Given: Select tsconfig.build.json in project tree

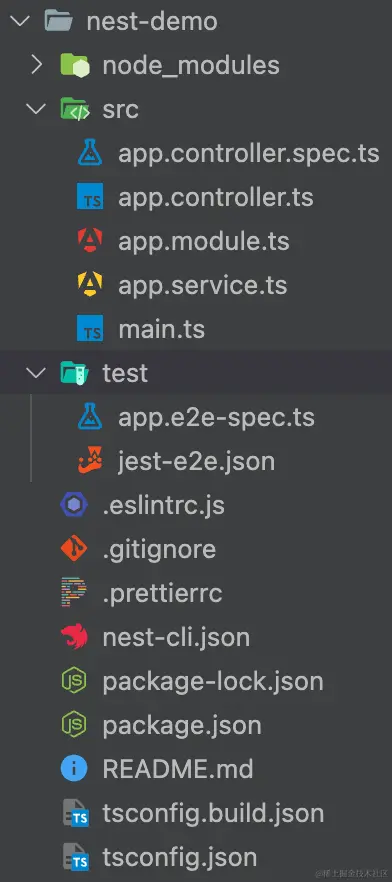Looking at the screenshot, I should pos(213,813).
